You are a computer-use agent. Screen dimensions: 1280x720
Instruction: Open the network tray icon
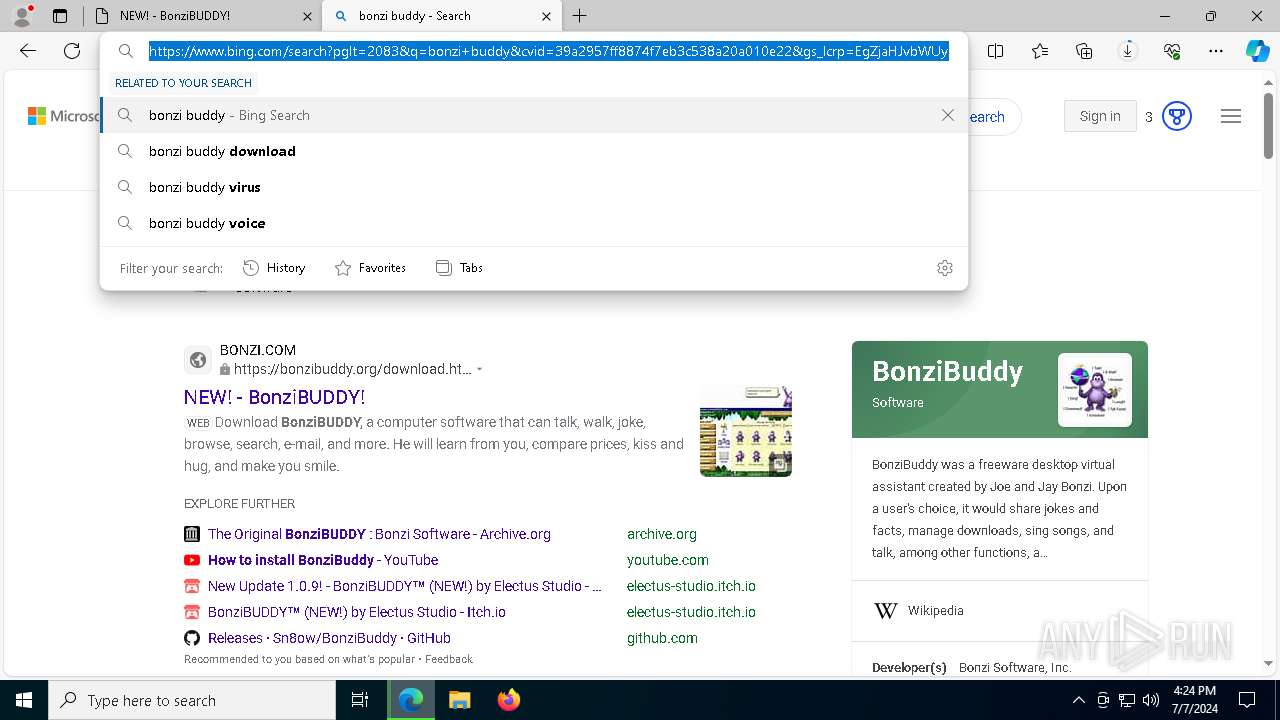(1127, 700)
